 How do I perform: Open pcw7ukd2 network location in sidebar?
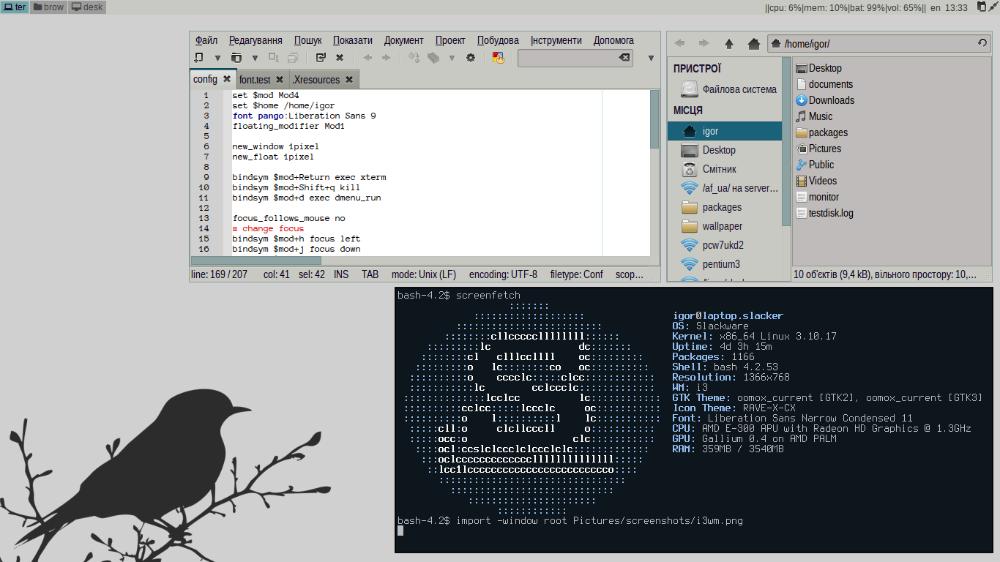[x=724, y=245]
